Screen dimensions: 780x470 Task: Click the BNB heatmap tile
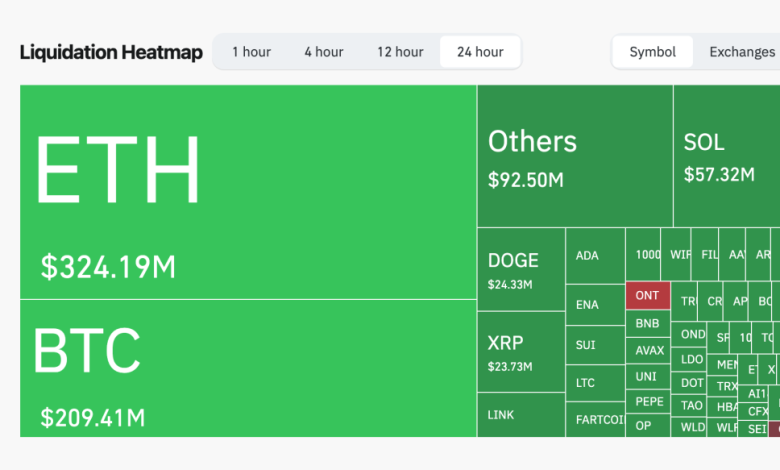pyautogui.click(x=648, y=324)
